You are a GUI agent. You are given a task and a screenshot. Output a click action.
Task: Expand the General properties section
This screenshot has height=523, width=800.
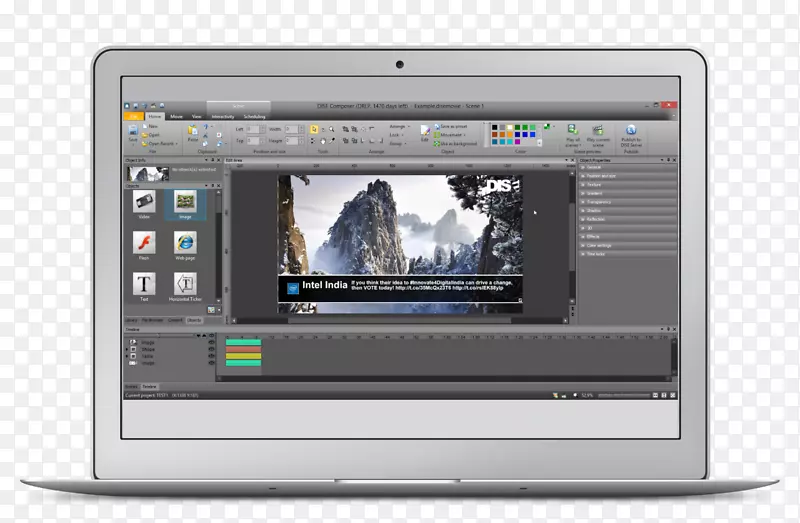click(x=628, y=167)
